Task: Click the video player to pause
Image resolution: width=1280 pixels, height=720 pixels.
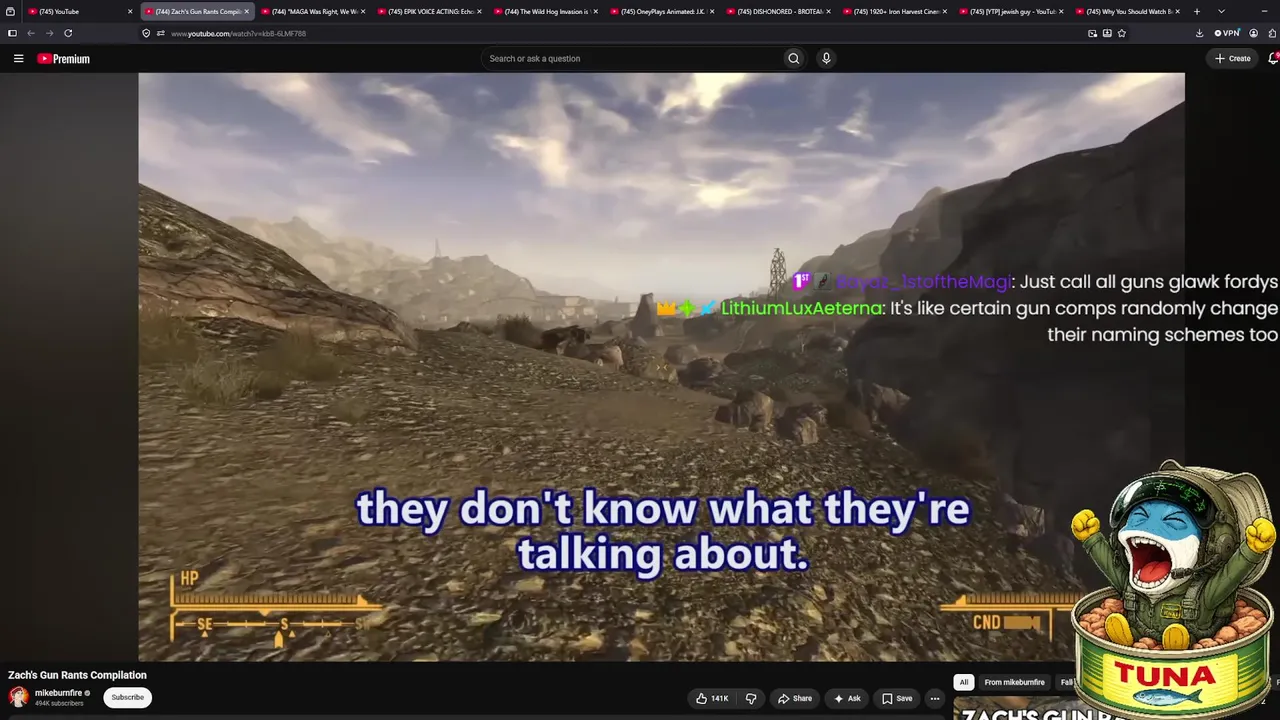Action: pos(661,366)
